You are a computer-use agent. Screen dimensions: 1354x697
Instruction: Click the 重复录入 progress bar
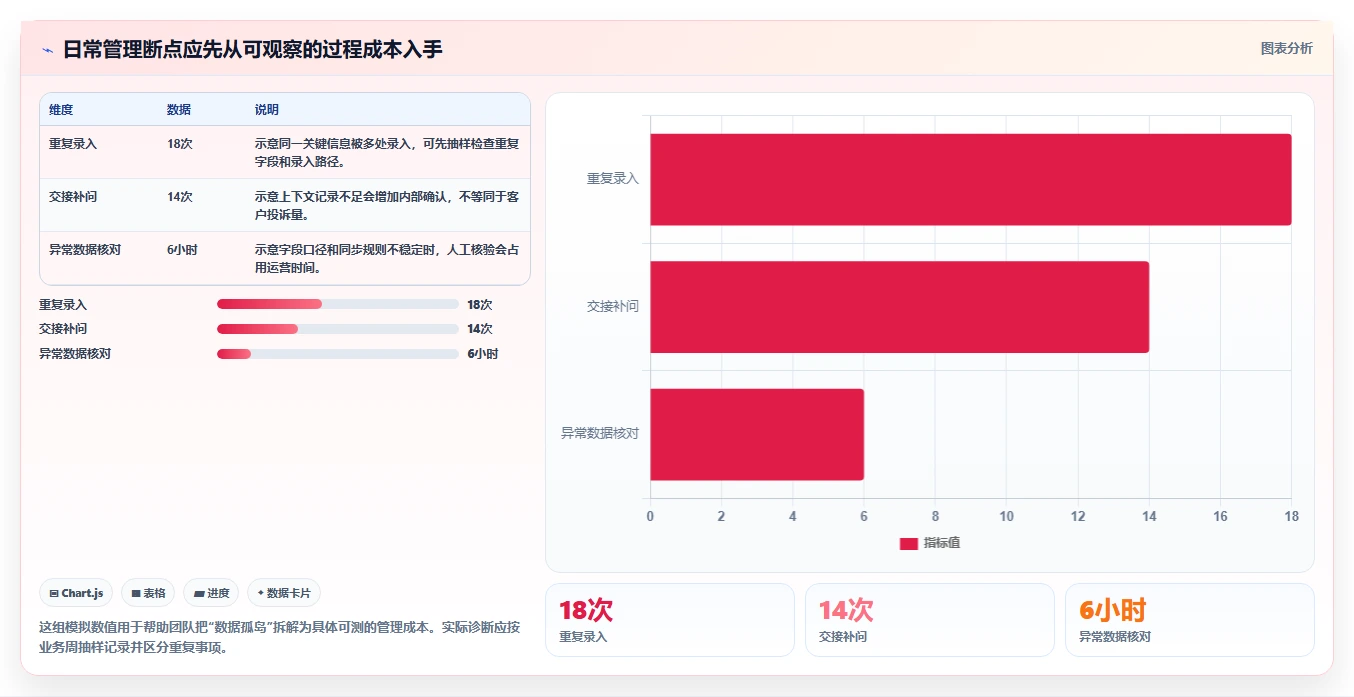tap(338, 304)
